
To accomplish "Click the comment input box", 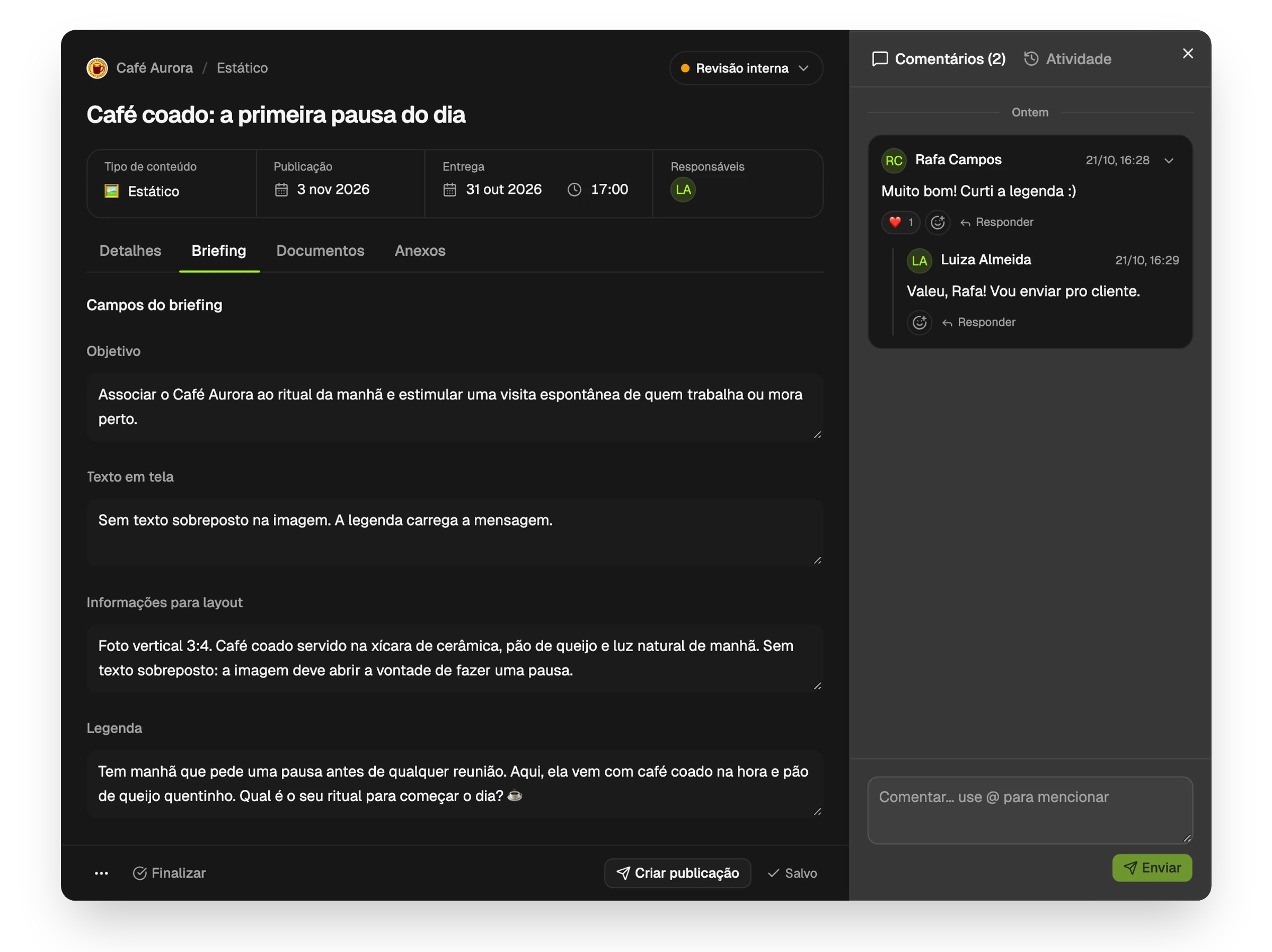I will click(x=1030, y=810).
